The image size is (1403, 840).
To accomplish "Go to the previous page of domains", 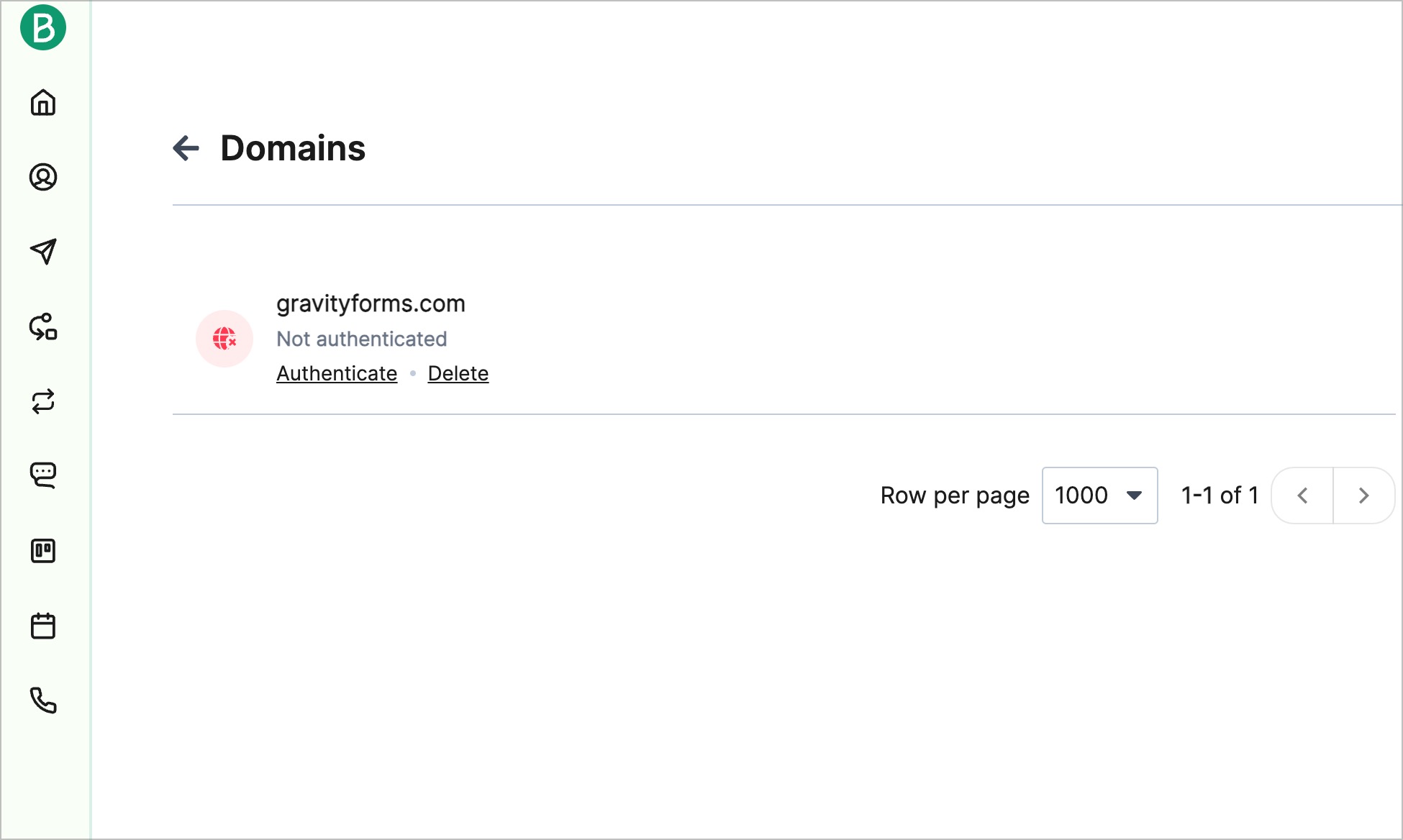I will (x=1302, y=495).
